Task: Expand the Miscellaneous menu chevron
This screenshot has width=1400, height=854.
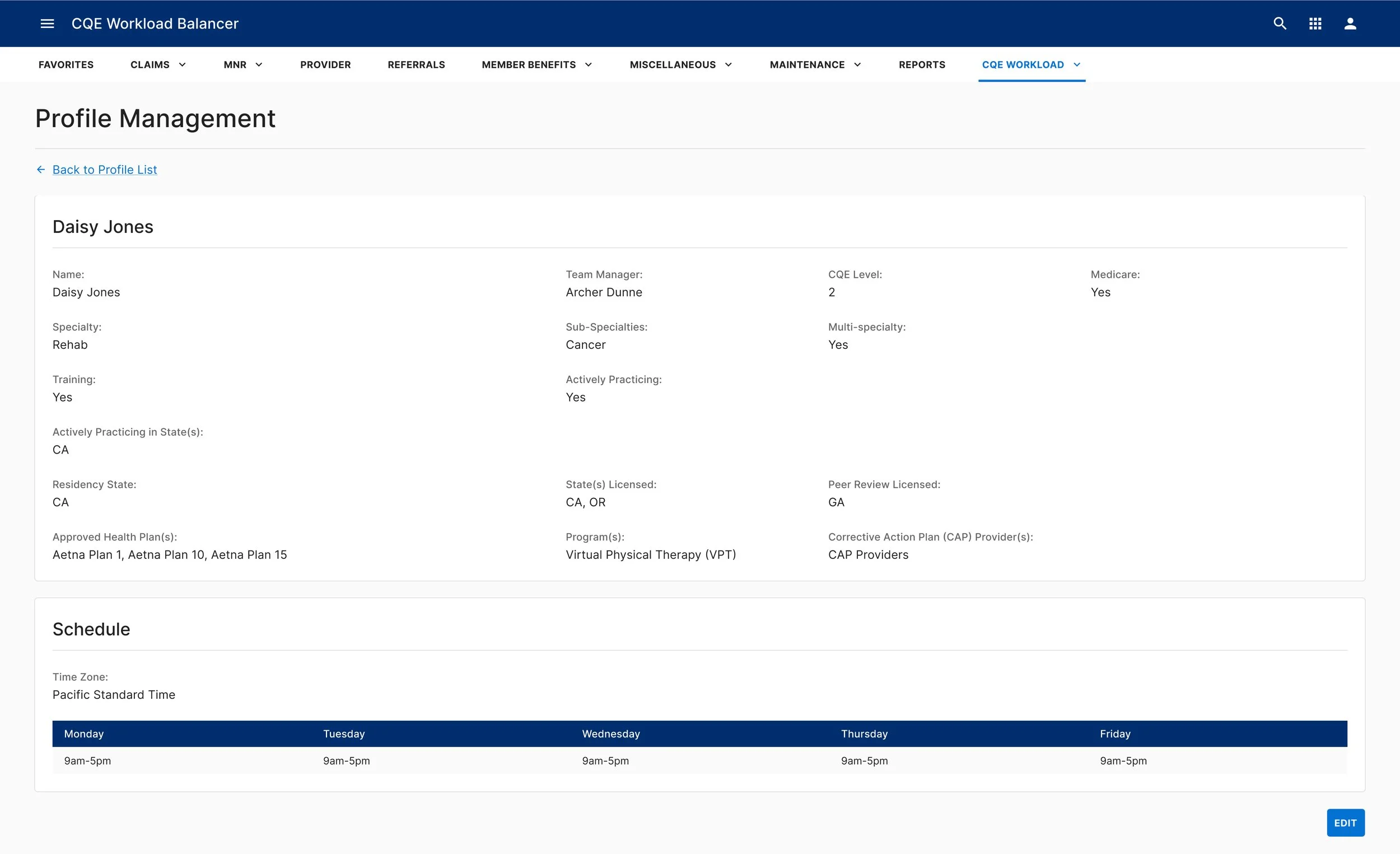Action: pos(729,65)
